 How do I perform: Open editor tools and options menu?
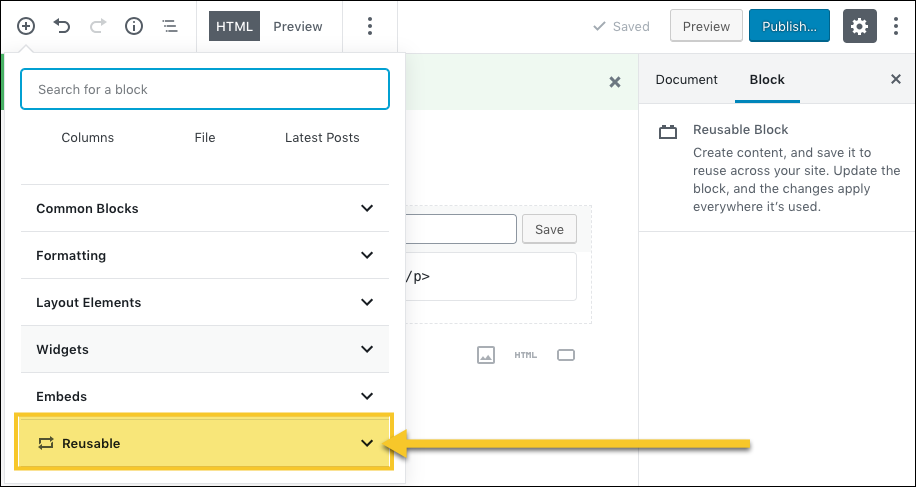point(896,26)
